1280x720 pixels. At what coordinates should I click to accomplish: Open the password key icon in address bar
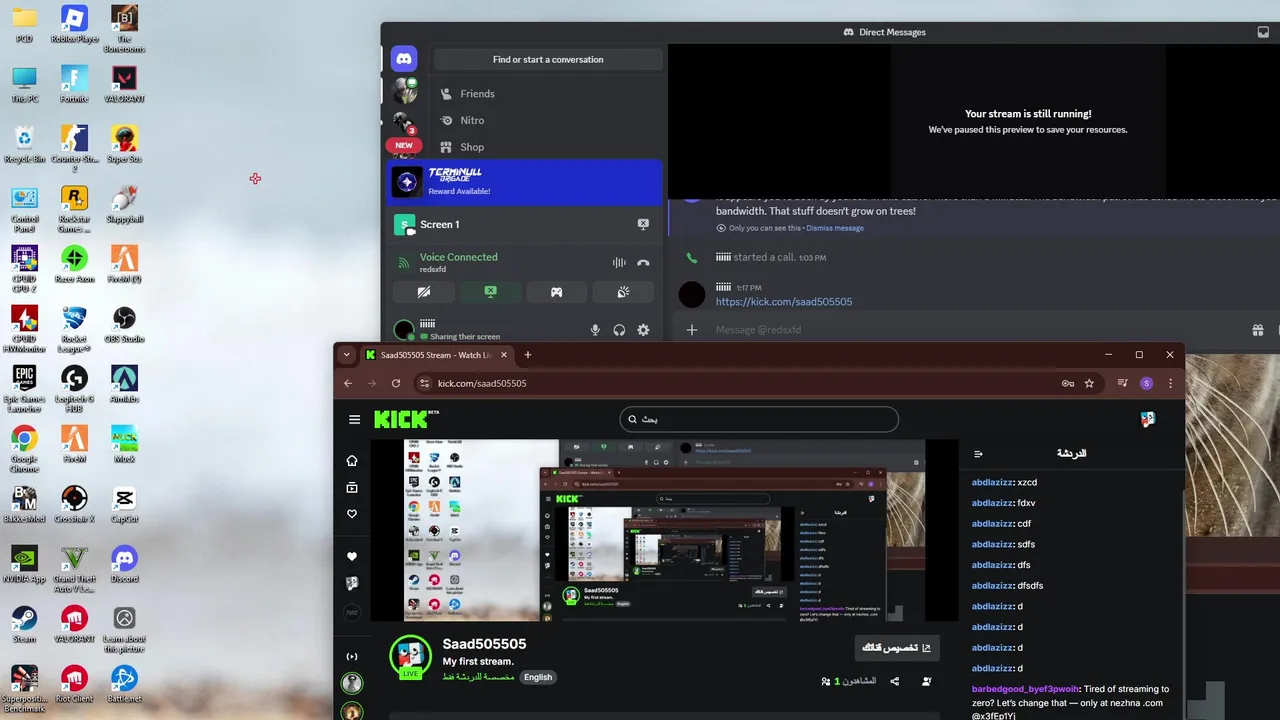click(1068, 383)
